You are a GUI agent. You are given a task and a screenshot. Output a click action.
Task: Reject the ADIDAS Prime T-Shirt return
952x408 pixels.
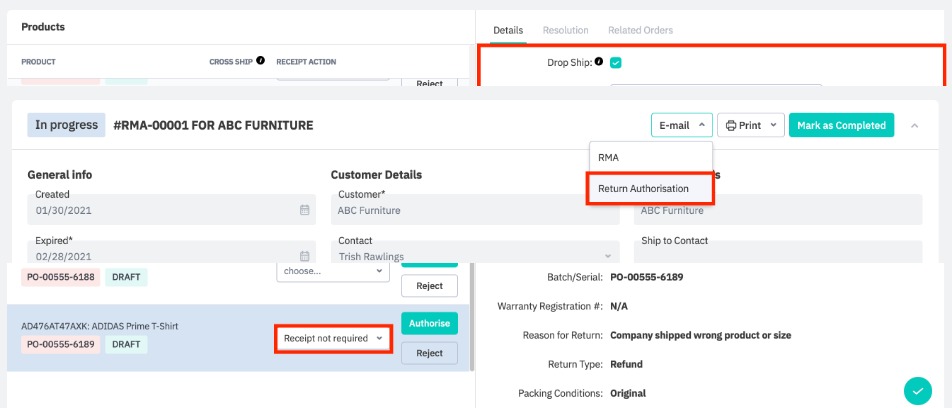click(x=429, y=353)
